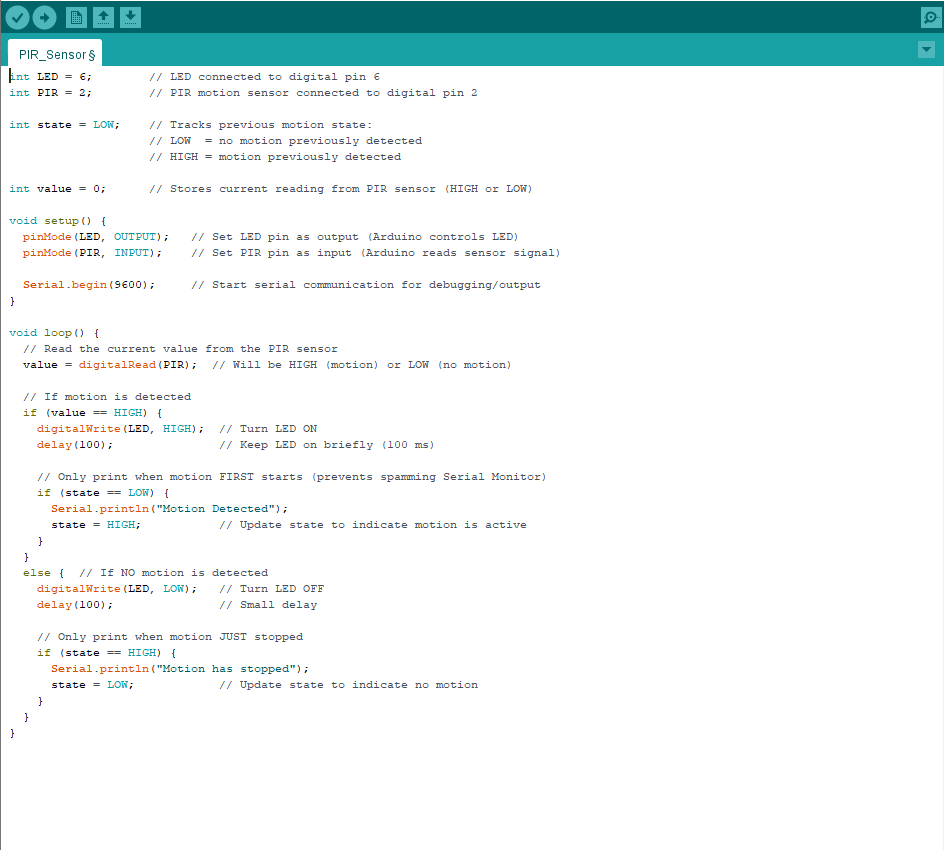Viewport: 944px width, 850px height.
Task: Click the "// Small delay" comment
Action: pyautogui.click(x=268, y=605)
